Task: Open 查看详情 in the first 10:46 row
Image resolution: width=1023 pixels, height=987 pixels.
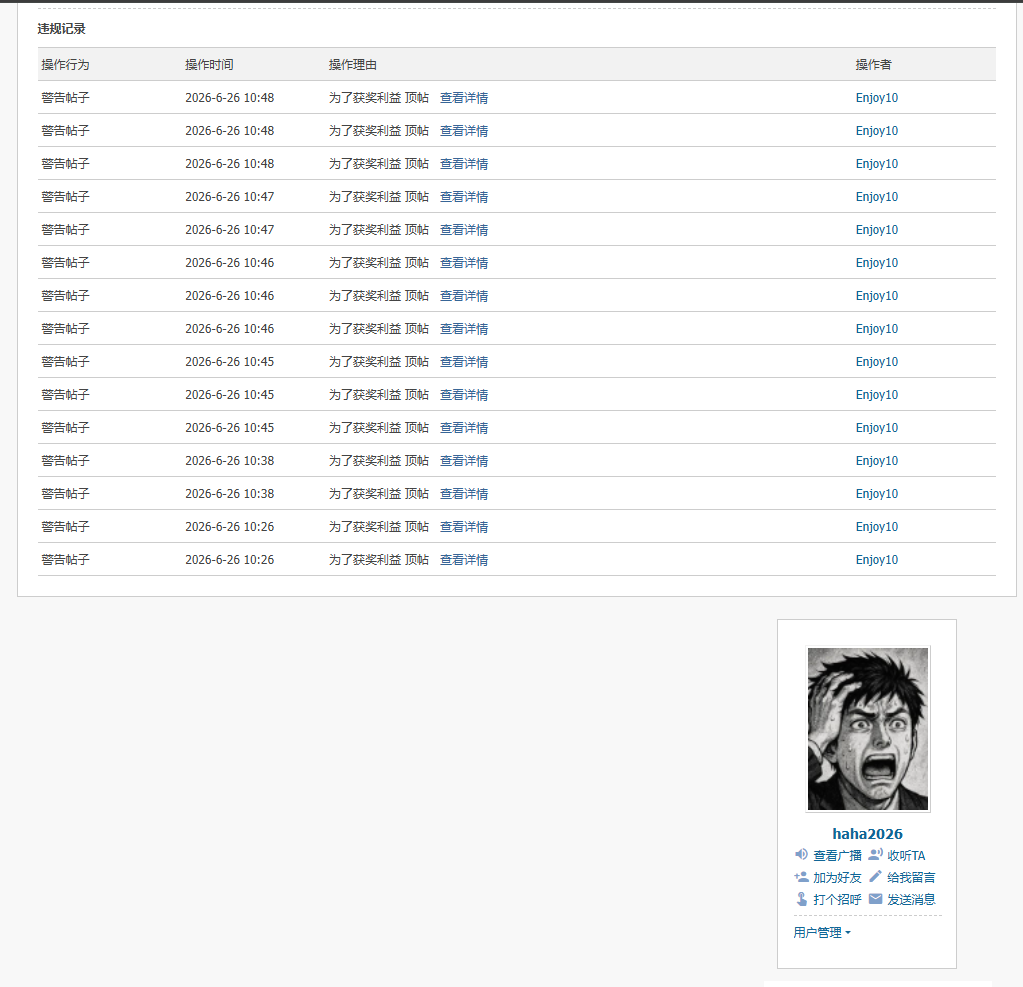Action: (464, 263)
